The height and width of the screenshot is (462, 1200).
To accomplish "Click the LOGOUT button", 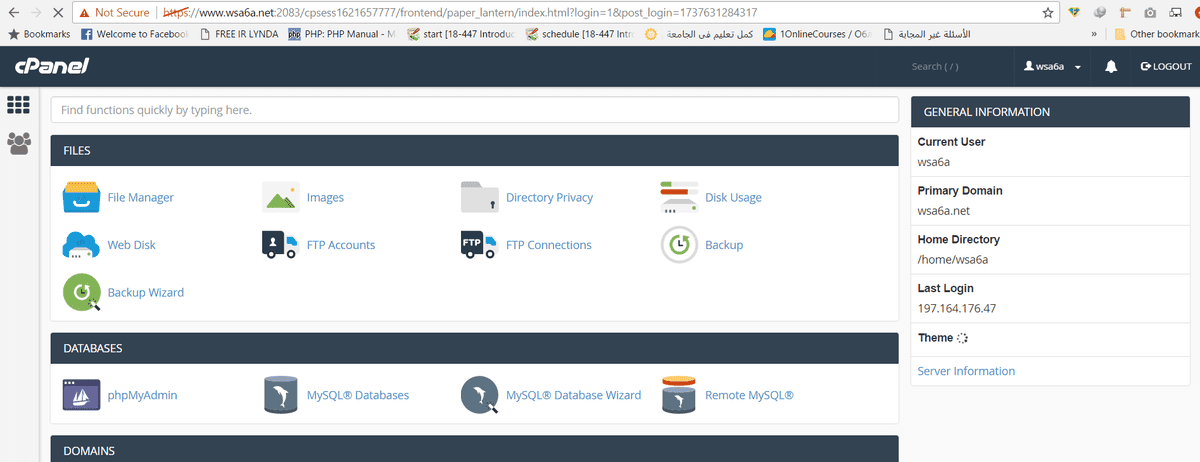I will click(1166, 66).
